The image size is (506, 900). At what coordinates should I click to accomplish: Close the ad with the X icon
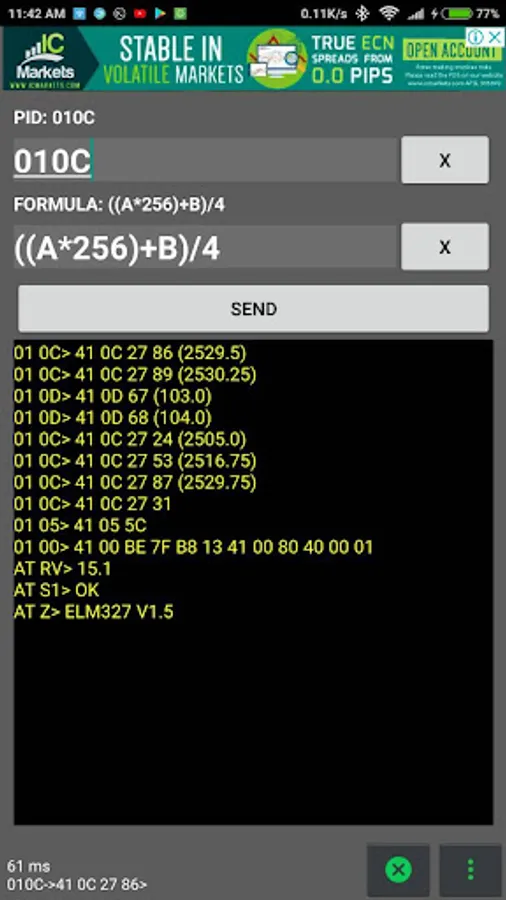[493, 37]
